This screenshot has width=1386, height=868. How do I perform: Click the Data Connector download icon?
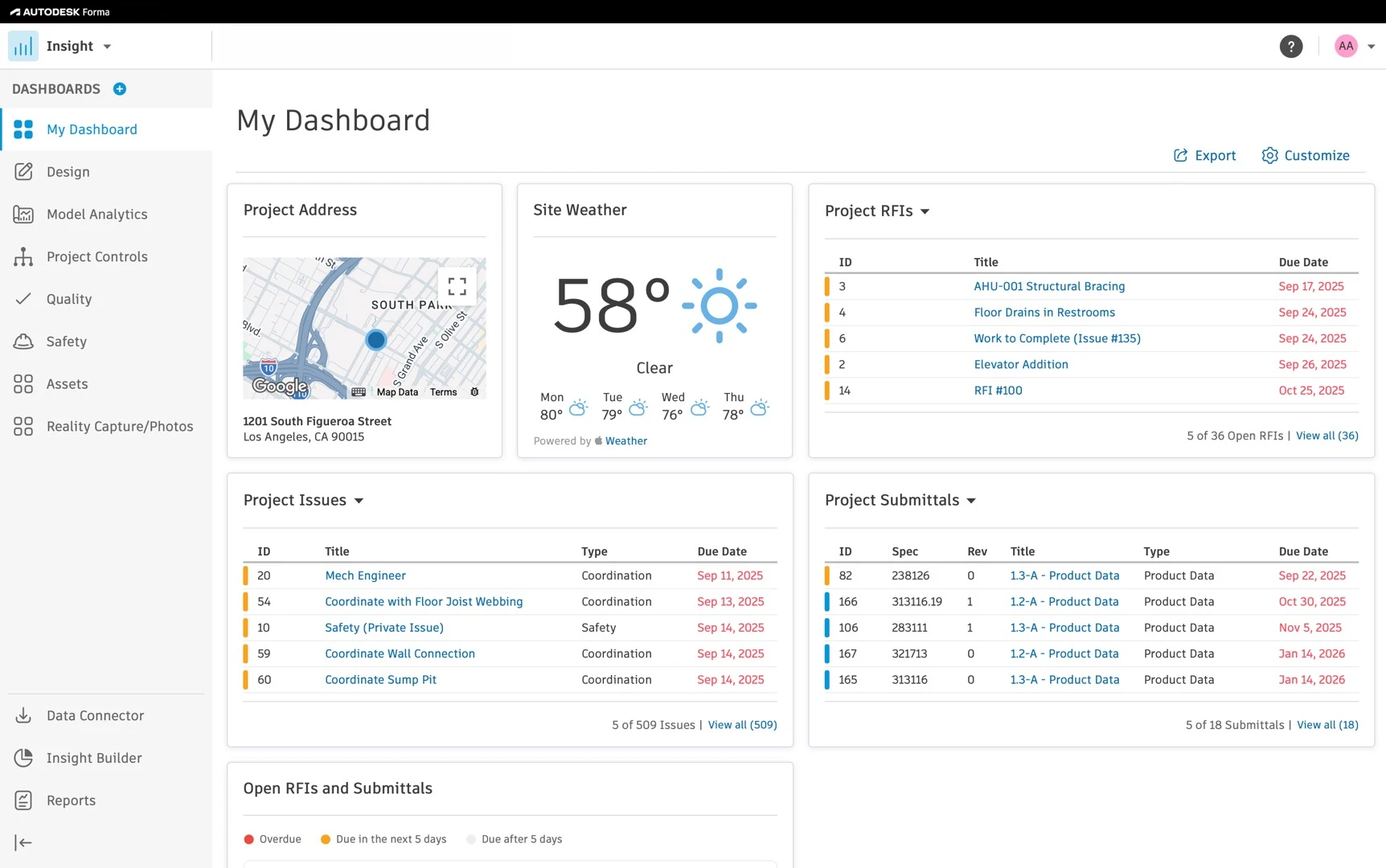click(x=23, y=716)
